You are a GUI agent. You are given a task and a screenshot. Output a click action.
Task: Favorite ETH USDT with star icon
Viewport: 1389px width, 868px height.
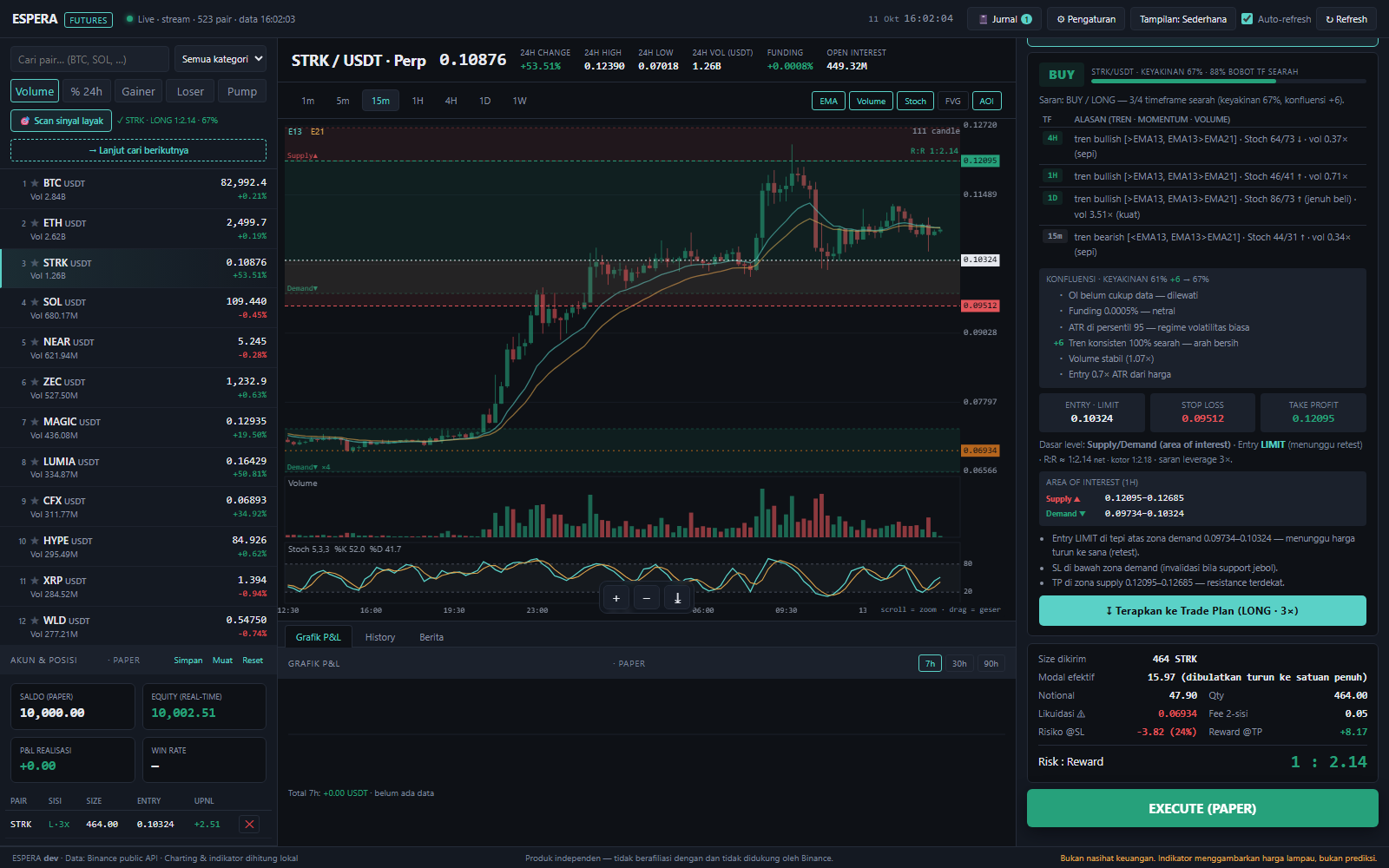point(35,223)
